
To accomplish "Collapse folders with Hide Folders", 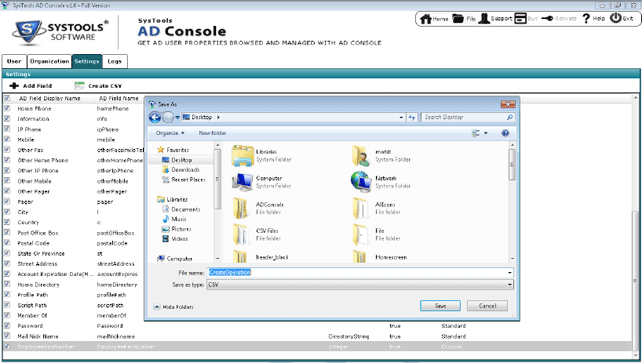I will 173,307.
